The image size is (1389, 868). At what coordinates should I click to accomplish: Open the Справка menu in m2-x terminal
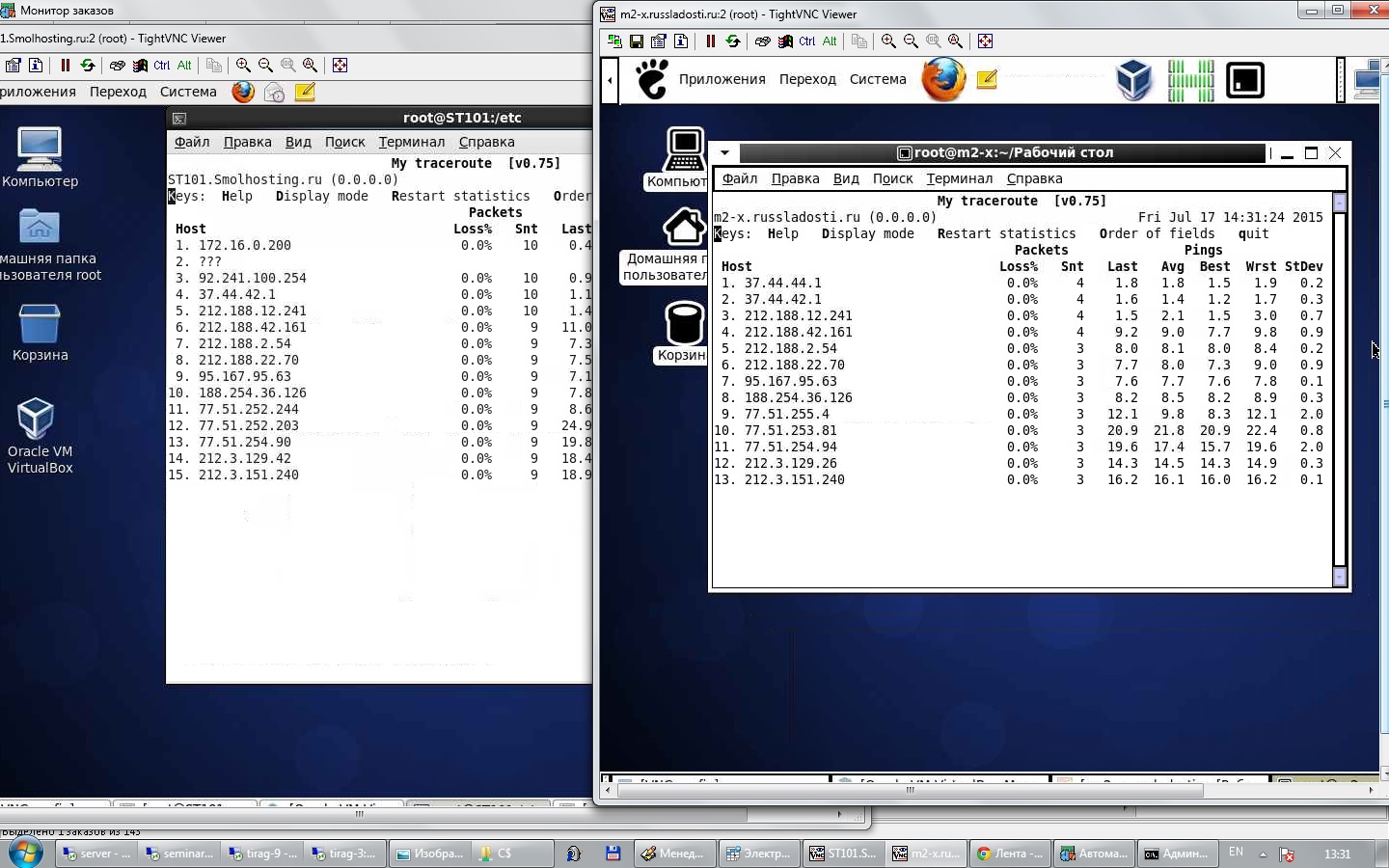click(x=1034, y=178)
